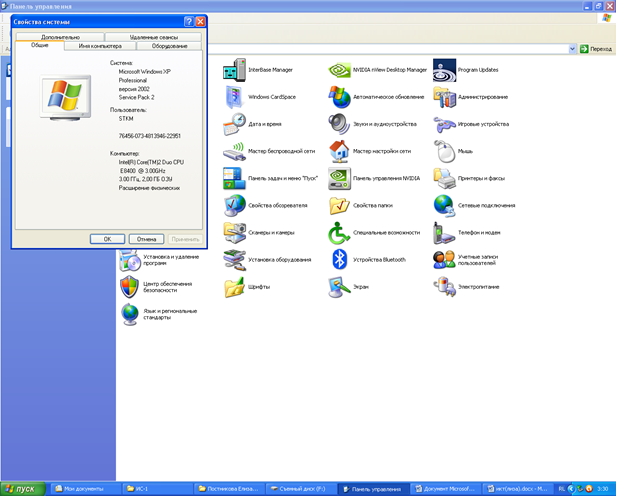The height and width of the screenshot is (497, 617).
Task: Open Сетевые подключения icon
Action: [445, 205]
